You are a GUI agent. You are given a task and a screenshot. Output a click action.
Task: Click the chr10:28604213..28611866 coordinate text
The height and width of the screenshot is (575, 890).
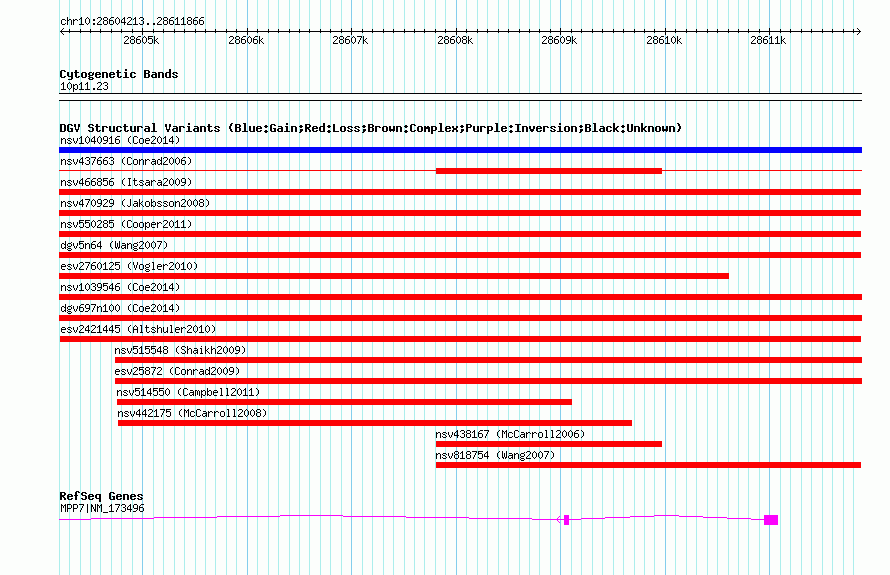click(132, 22)
